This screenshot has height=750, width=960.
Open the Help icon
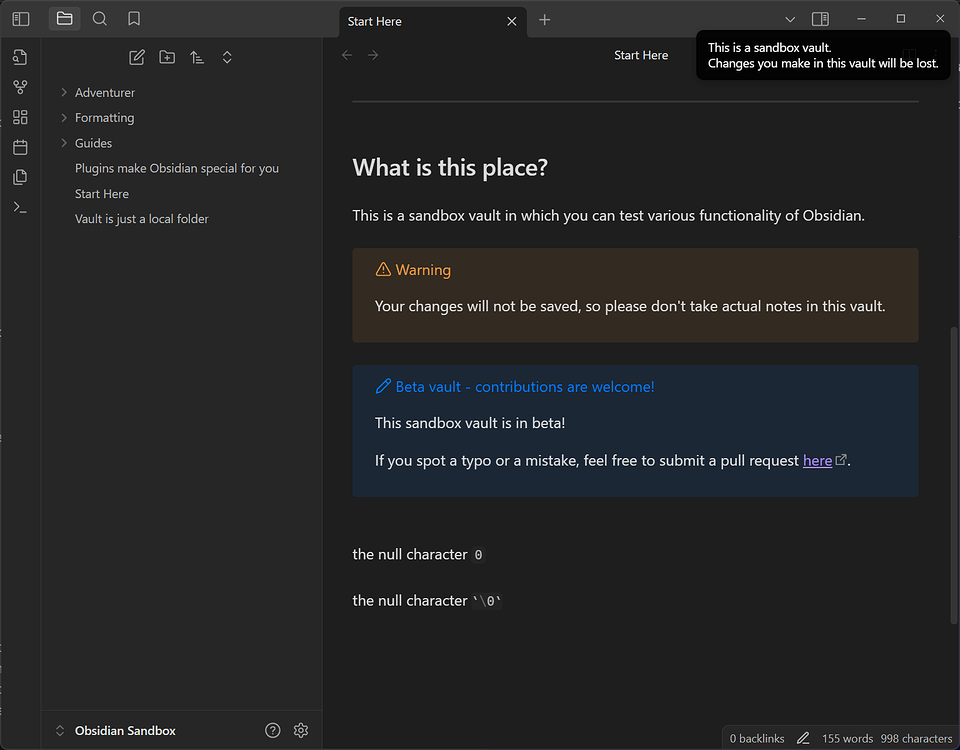tap(272, 730)
